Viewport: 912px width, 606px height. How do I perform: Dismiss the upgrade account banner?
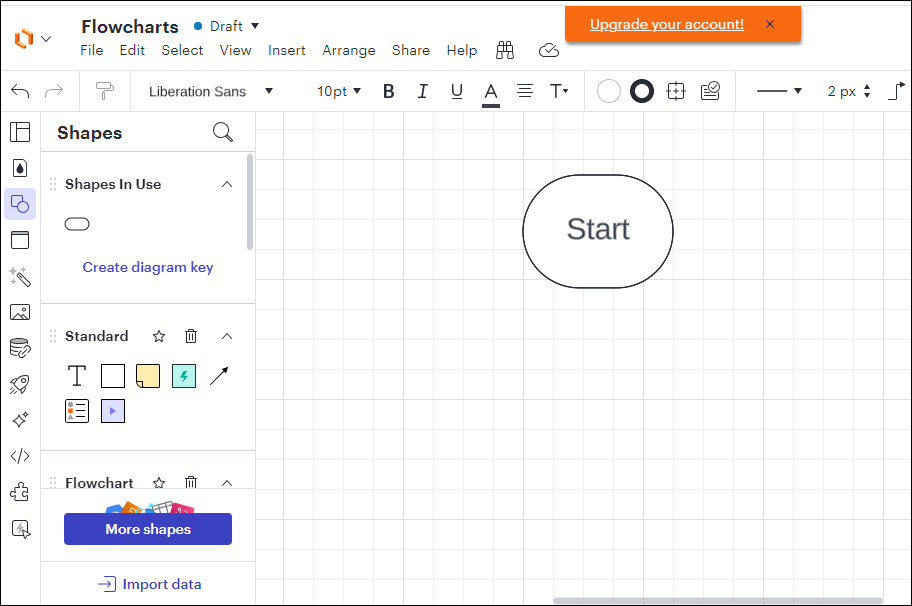pyautogui.click(x=770, y=24)
